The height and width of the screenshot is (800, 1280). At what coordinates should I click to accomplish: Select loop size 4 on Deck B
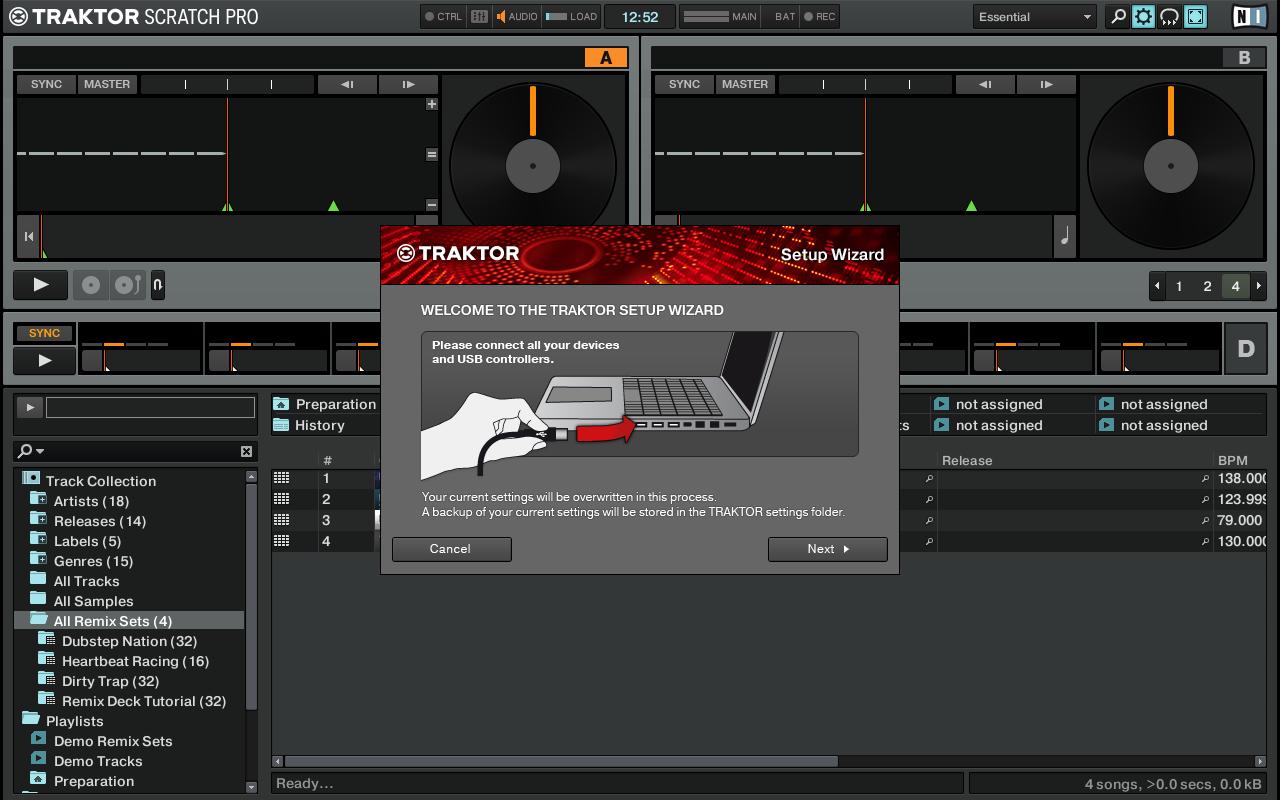pos(1235,286)
